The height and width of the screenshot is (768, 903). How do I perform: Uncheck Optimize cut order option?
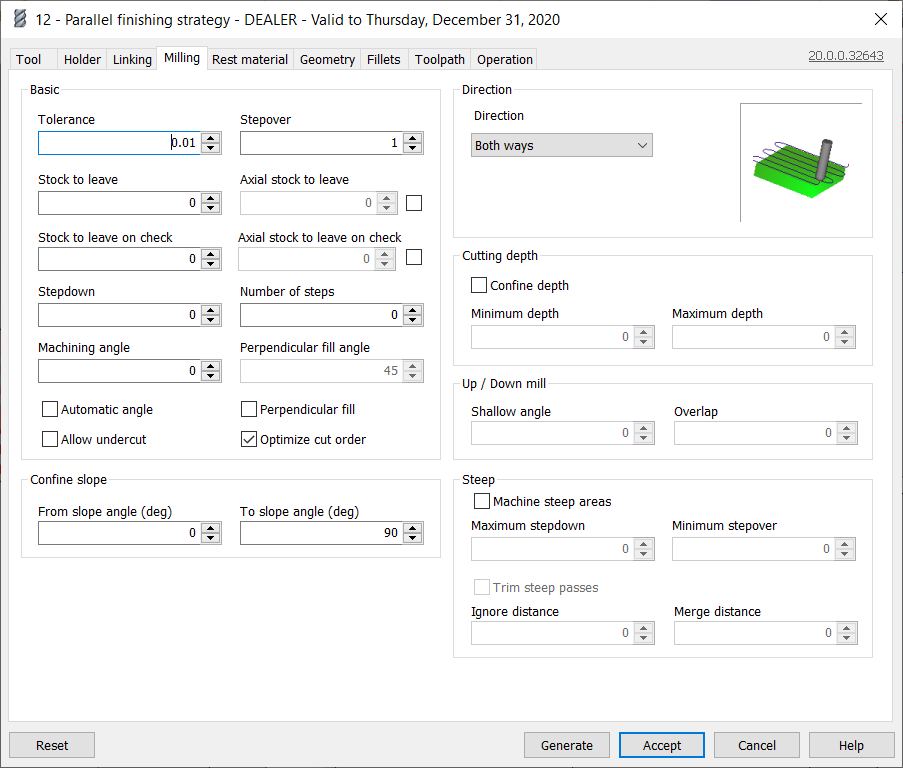250,439
